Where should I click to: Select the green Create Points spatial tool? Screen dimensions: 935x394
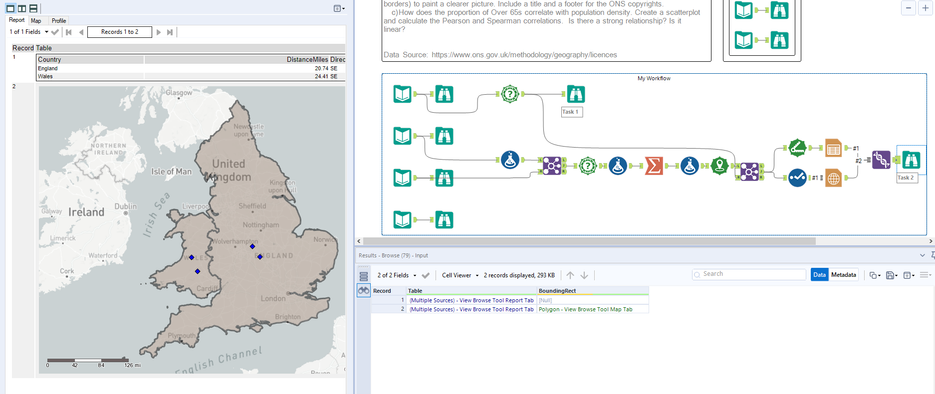720,166
